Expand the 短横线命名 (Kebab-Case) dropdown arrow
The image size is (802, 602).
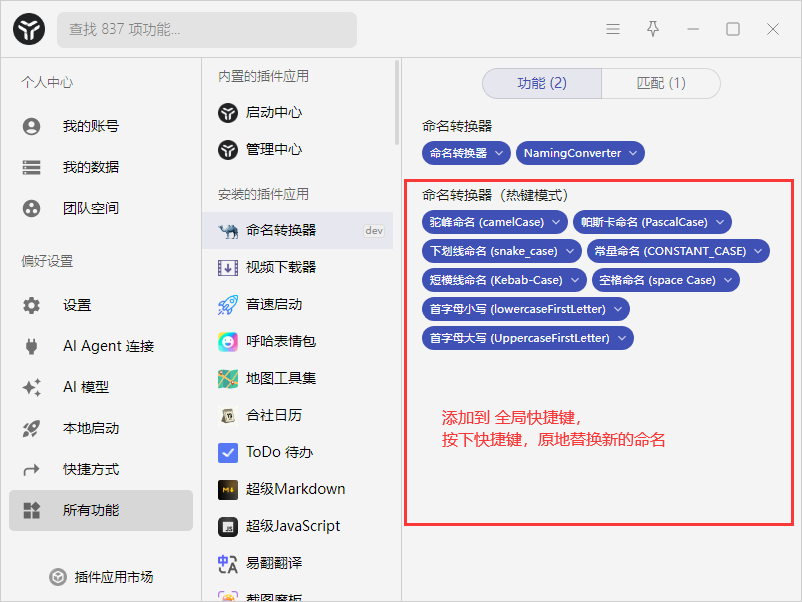(x=575, y=280)
